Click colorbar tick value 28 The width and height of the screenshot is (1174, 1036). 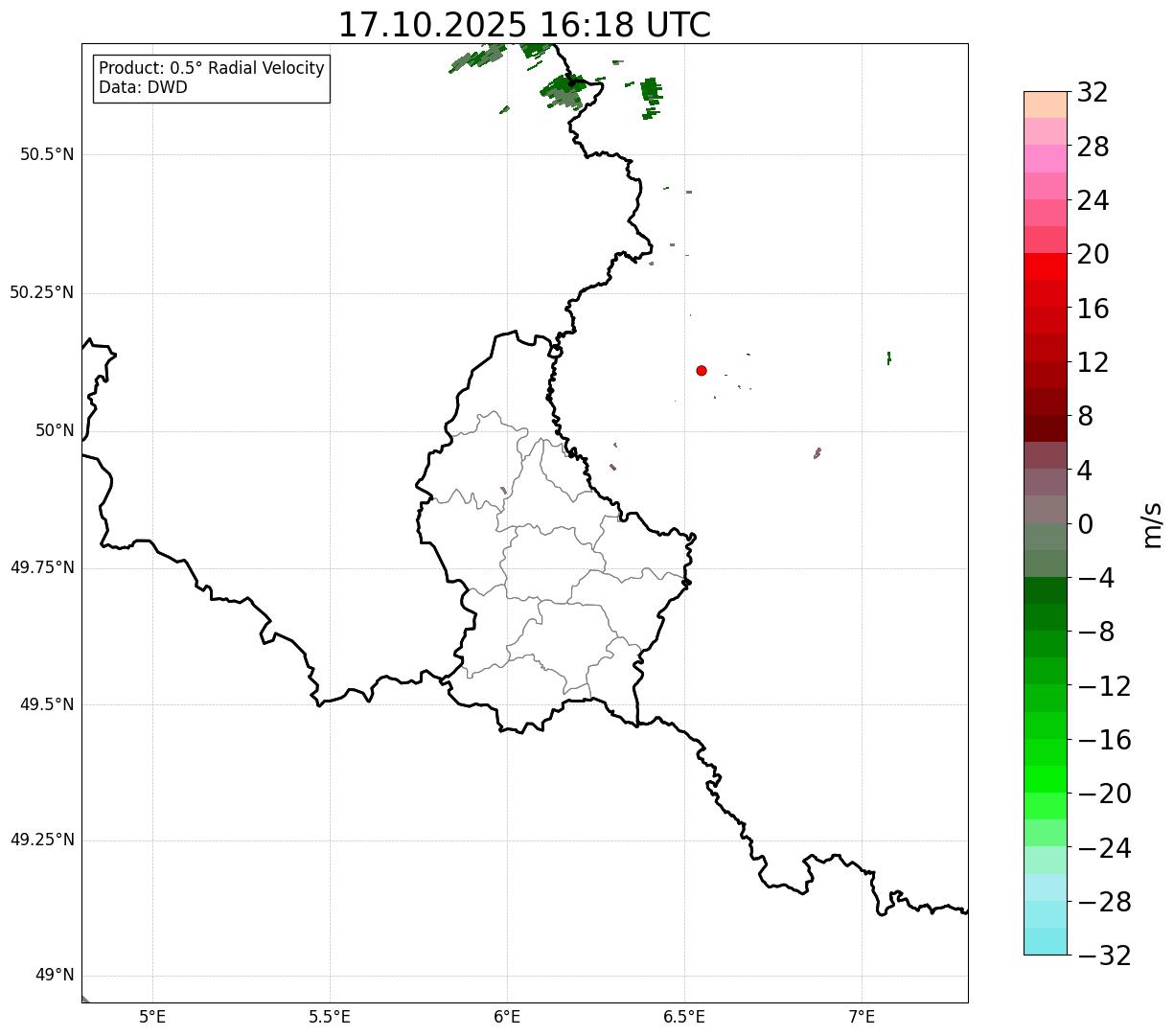pos(1093,147)
